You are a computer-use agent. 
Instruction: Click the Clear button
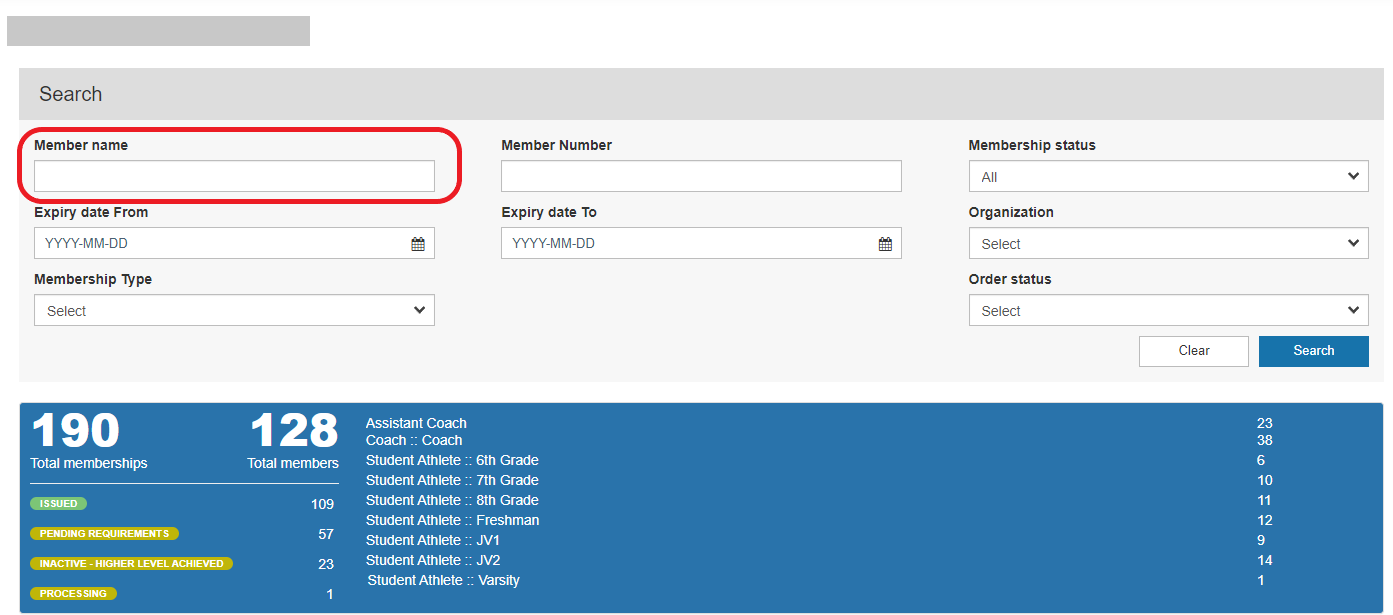click(x=1194, y=351)
